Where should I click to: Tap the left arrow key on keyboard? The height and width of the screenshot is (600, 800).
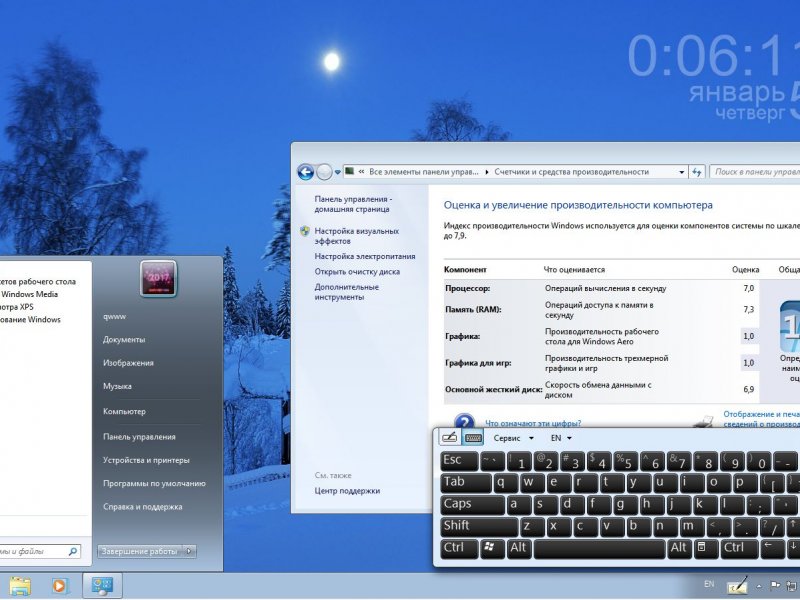point(770,548)
